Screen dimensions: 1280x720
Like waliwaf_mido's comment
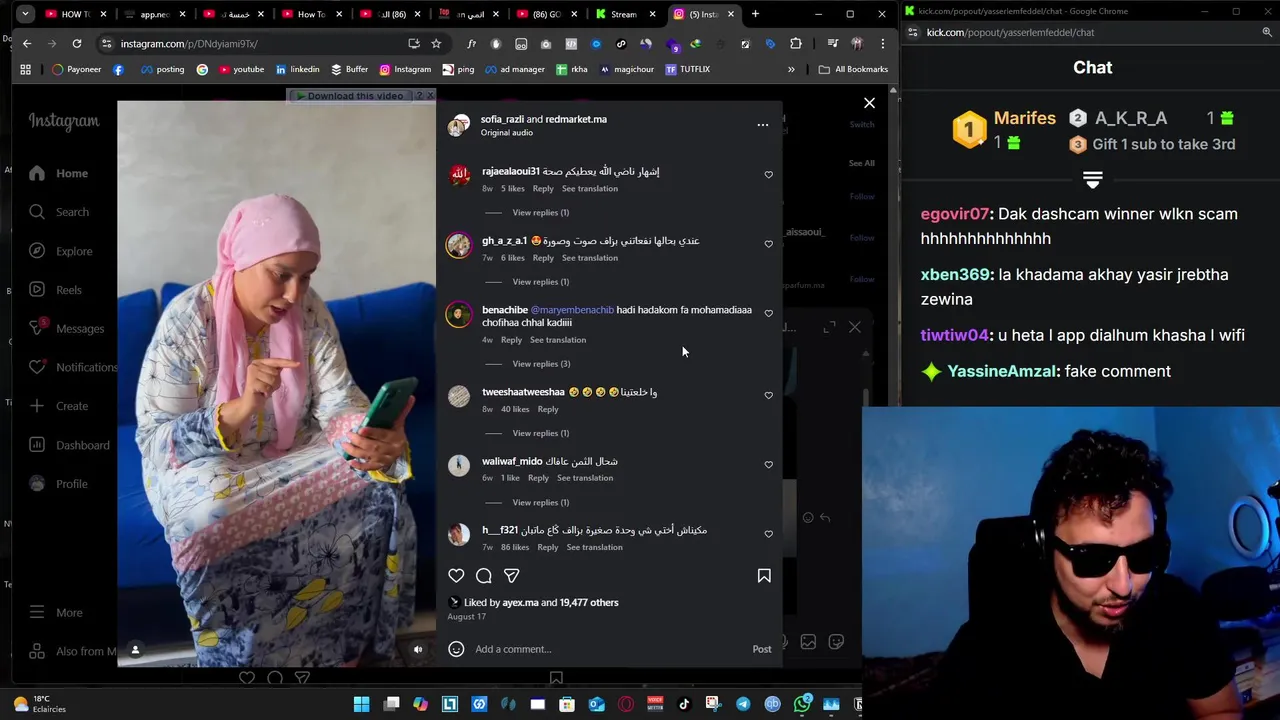pyautogui.click(x=769, y=465)
